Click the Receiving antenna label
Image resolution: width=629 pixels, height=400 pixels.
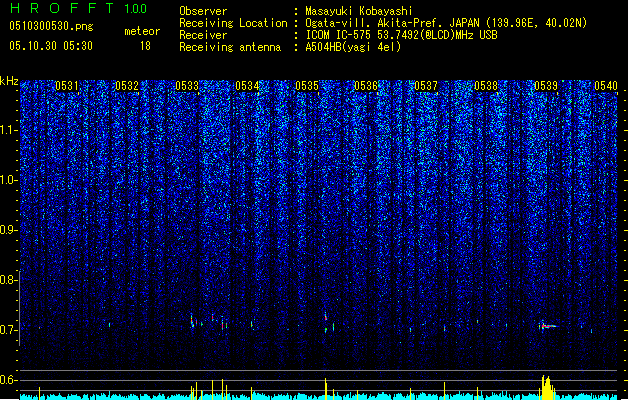coord(230,47)
